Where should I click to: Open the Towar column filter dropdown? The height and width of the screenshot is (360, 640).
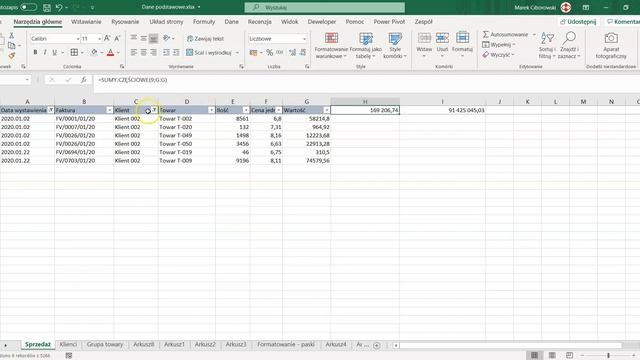(211, 110)
